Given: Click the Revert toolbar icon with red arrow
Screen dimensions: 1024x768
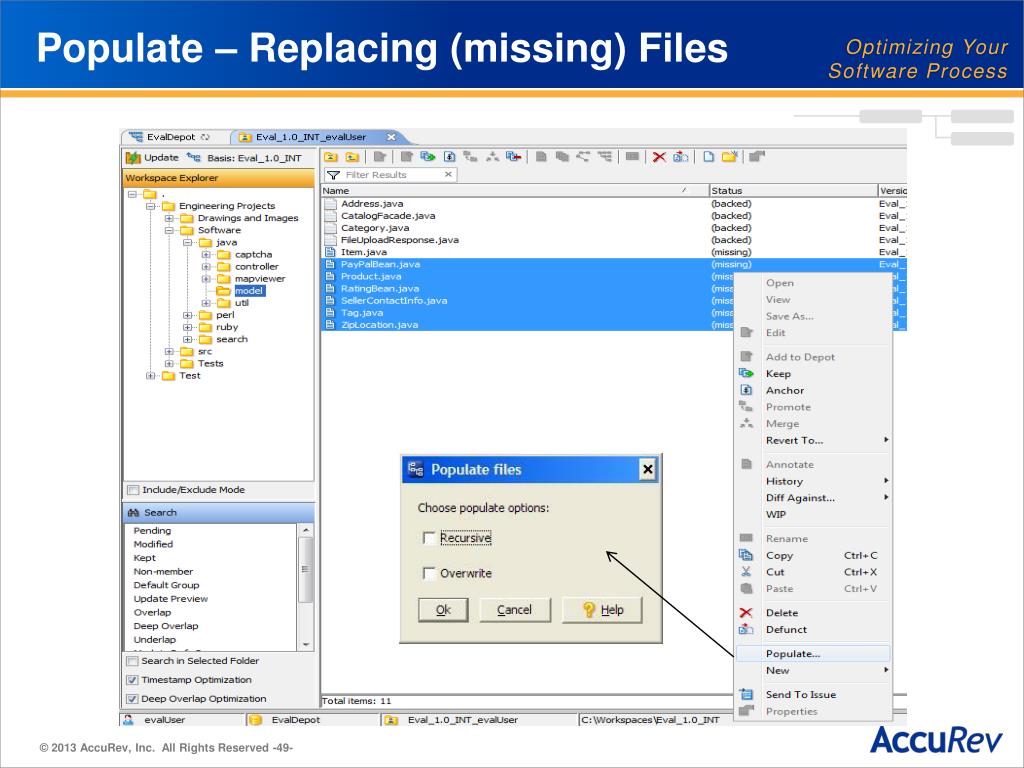Looking at the screenshot, I should (x=513, y=157).
